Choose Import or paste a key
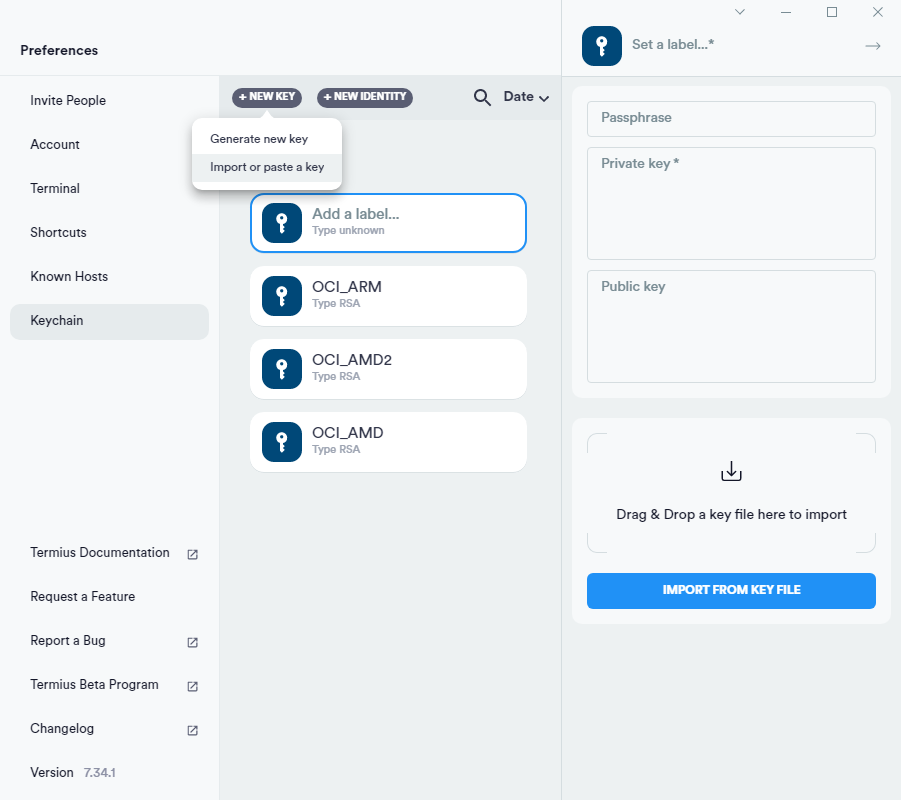This screenshot has width=901, height=800. (267, 167)
